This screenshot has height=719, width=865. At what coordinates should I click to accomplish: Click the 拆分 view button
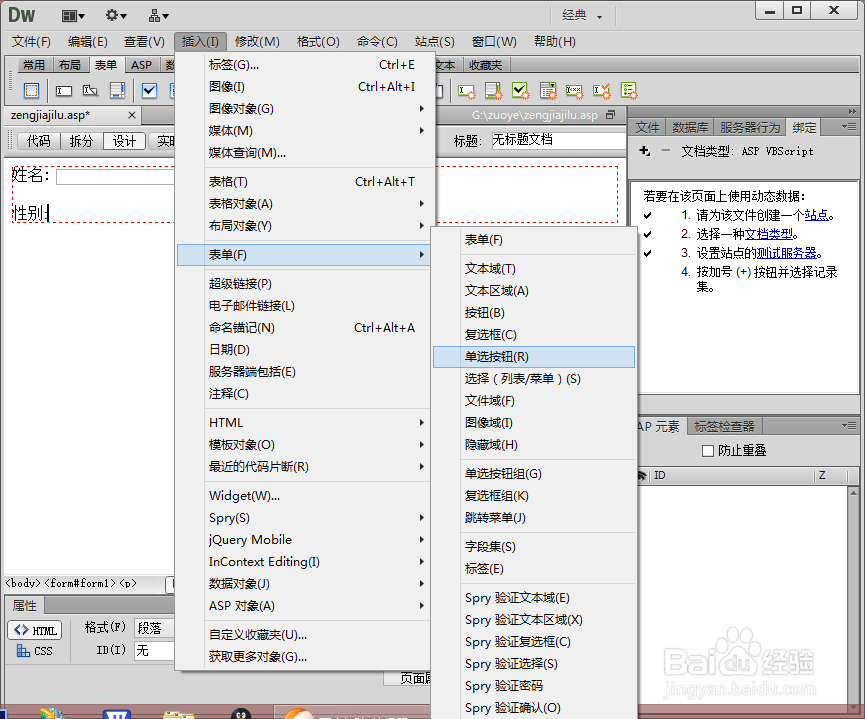click(x=81, y=141)
